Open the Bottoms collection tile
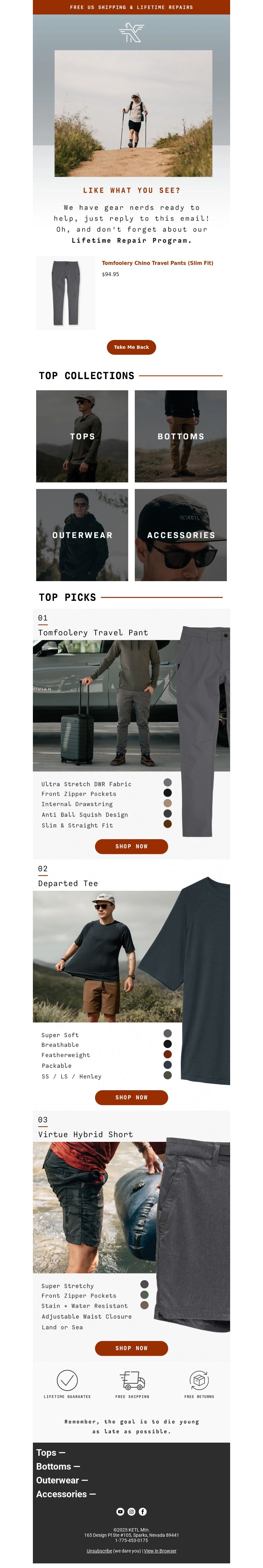This screenshot has width=263, height=1568. (181, 436)
